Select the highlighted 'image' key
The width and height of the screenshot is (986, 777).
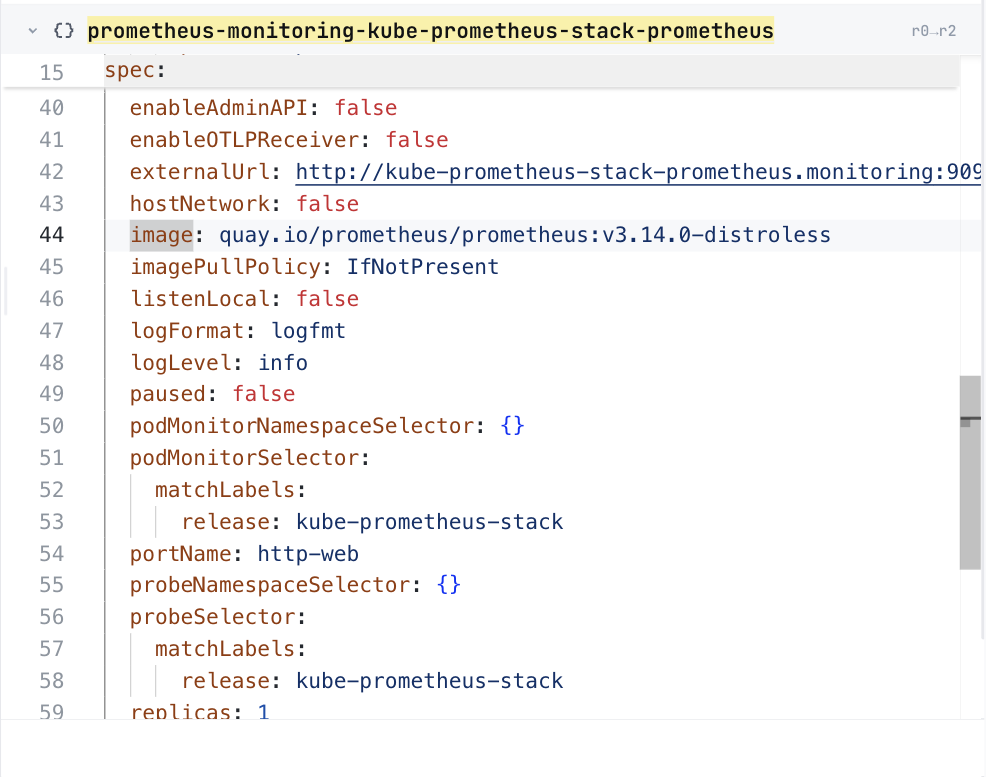[162, 235]
